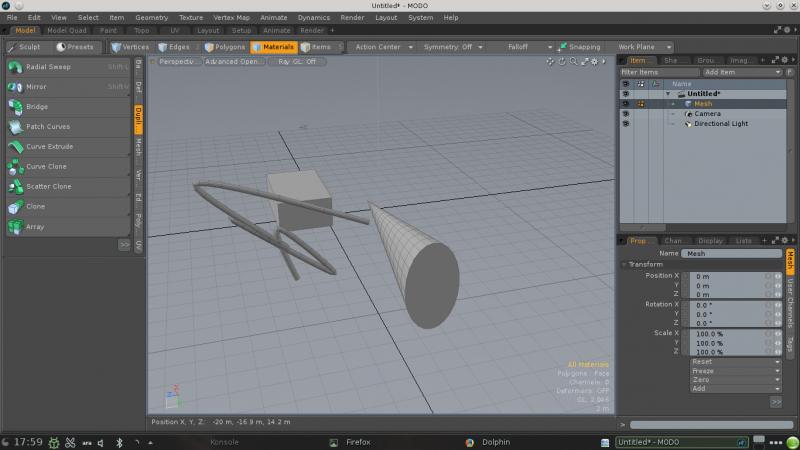Click the Perspective view button
The image size is (800, 450).
point(176,62)
